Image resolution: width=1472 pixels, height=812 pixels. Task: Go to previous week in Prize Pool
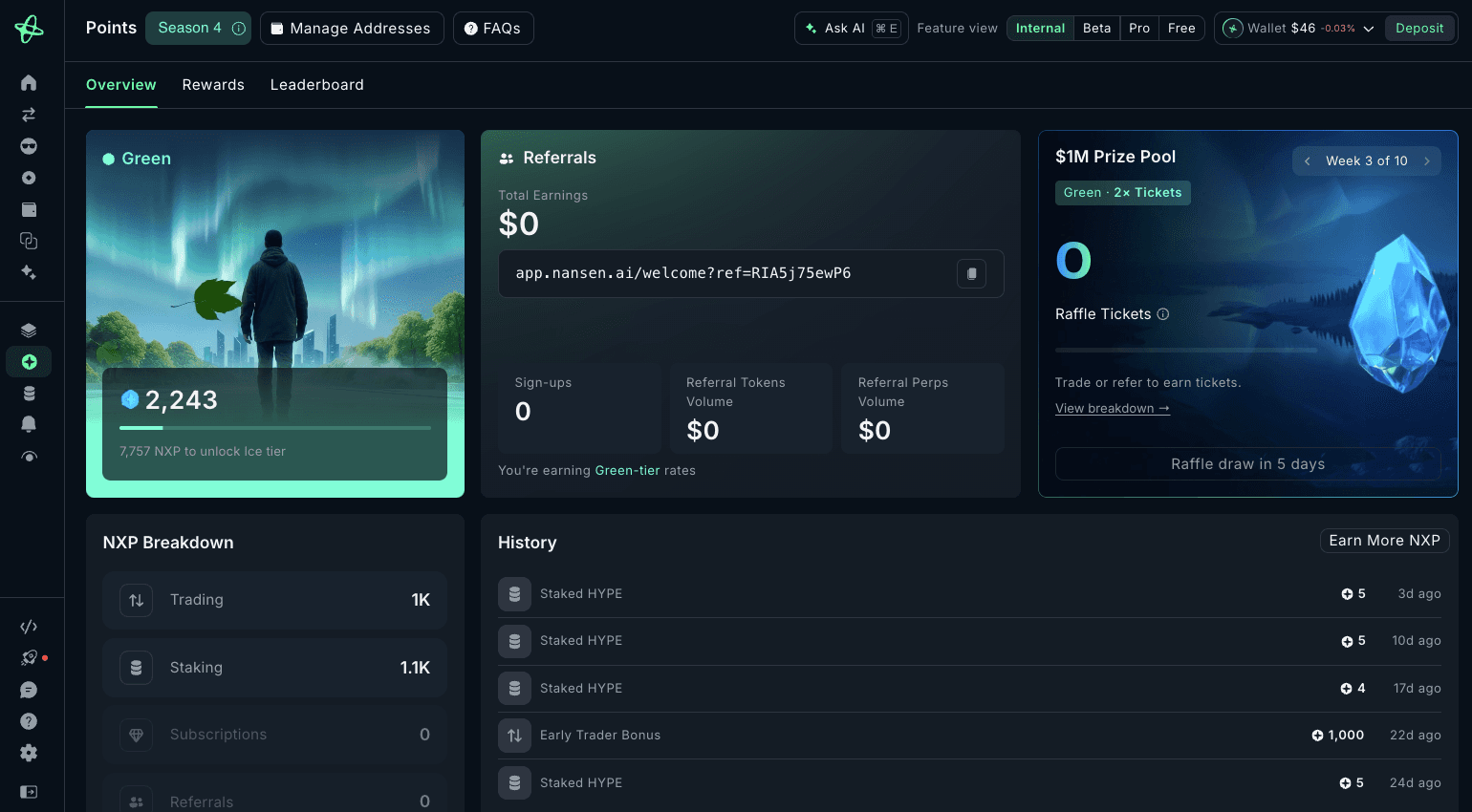coord(1308,161)
